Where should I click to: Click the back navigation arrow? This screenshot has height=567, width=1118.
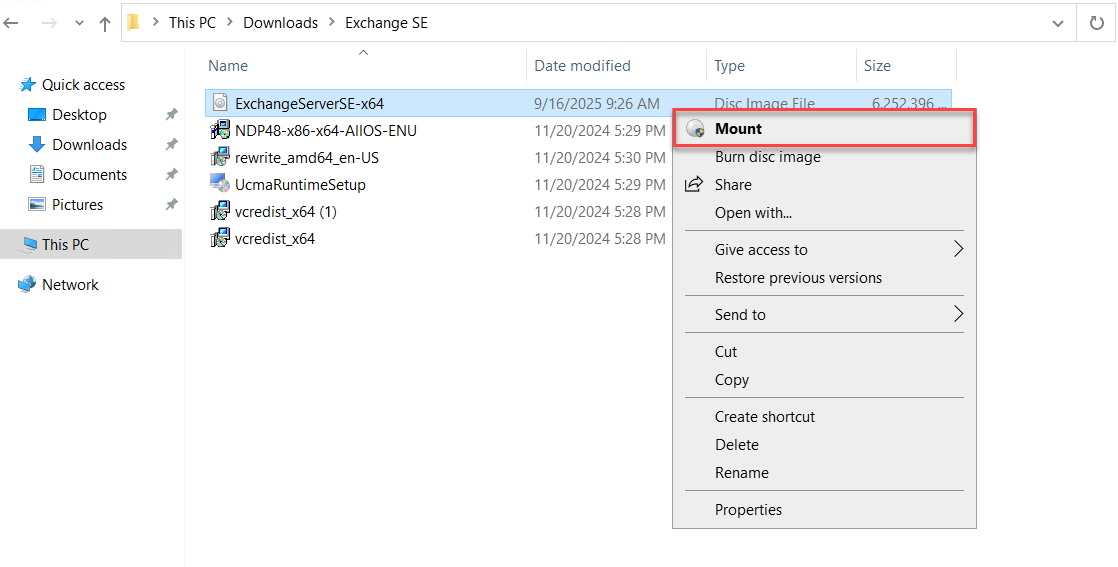coord(11,23)
